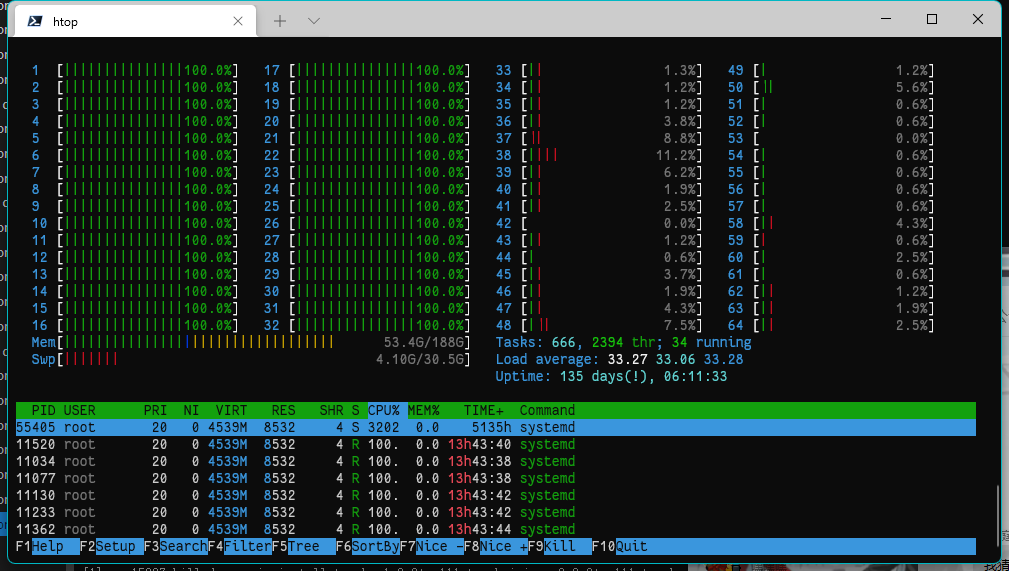Click CPU 38 meter showing 11.2%

[x=599, y=155]
